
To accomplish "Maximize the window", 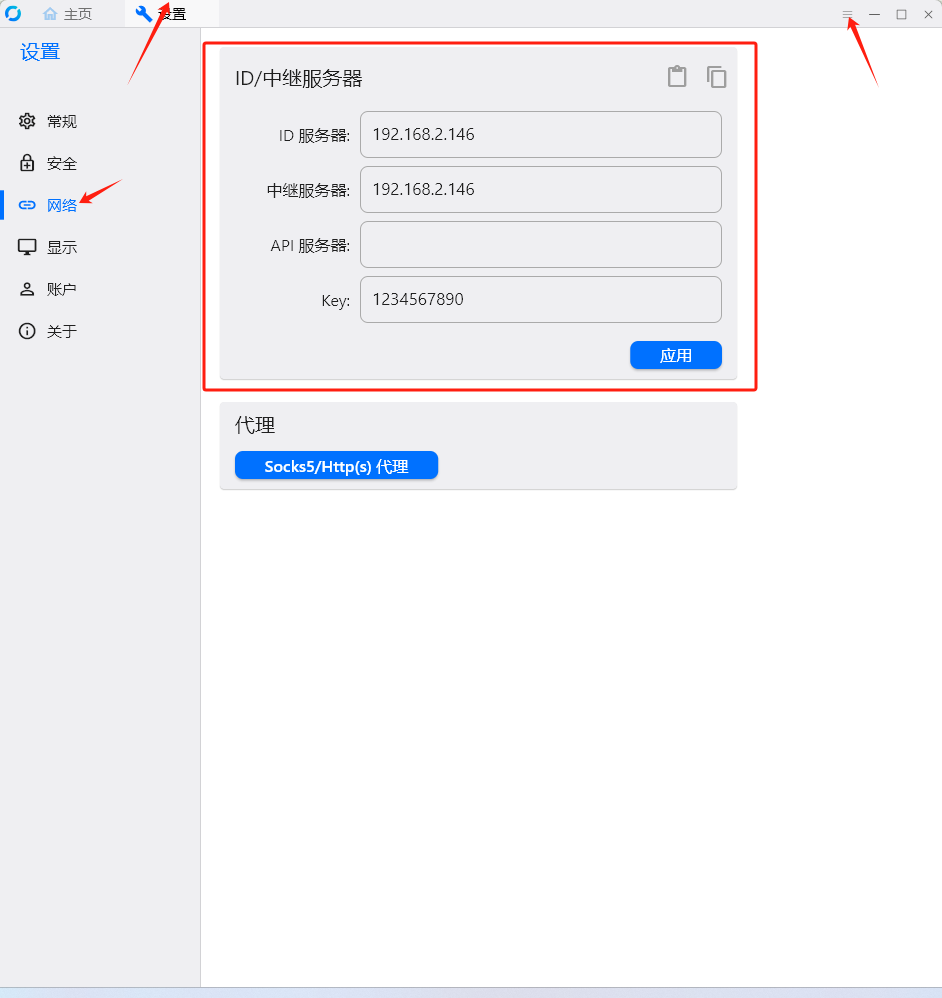I will coord(901,14).
